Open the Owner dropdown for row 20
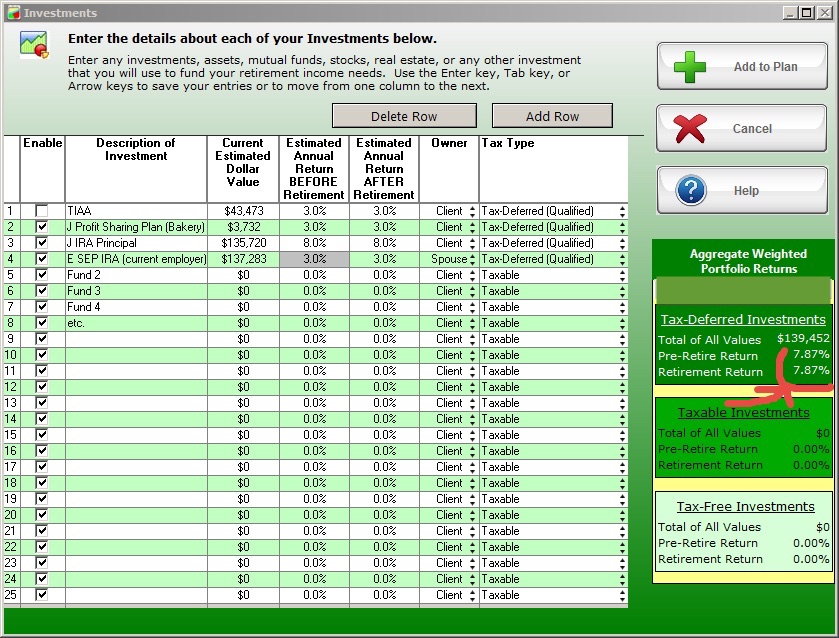 coord(472,515)
